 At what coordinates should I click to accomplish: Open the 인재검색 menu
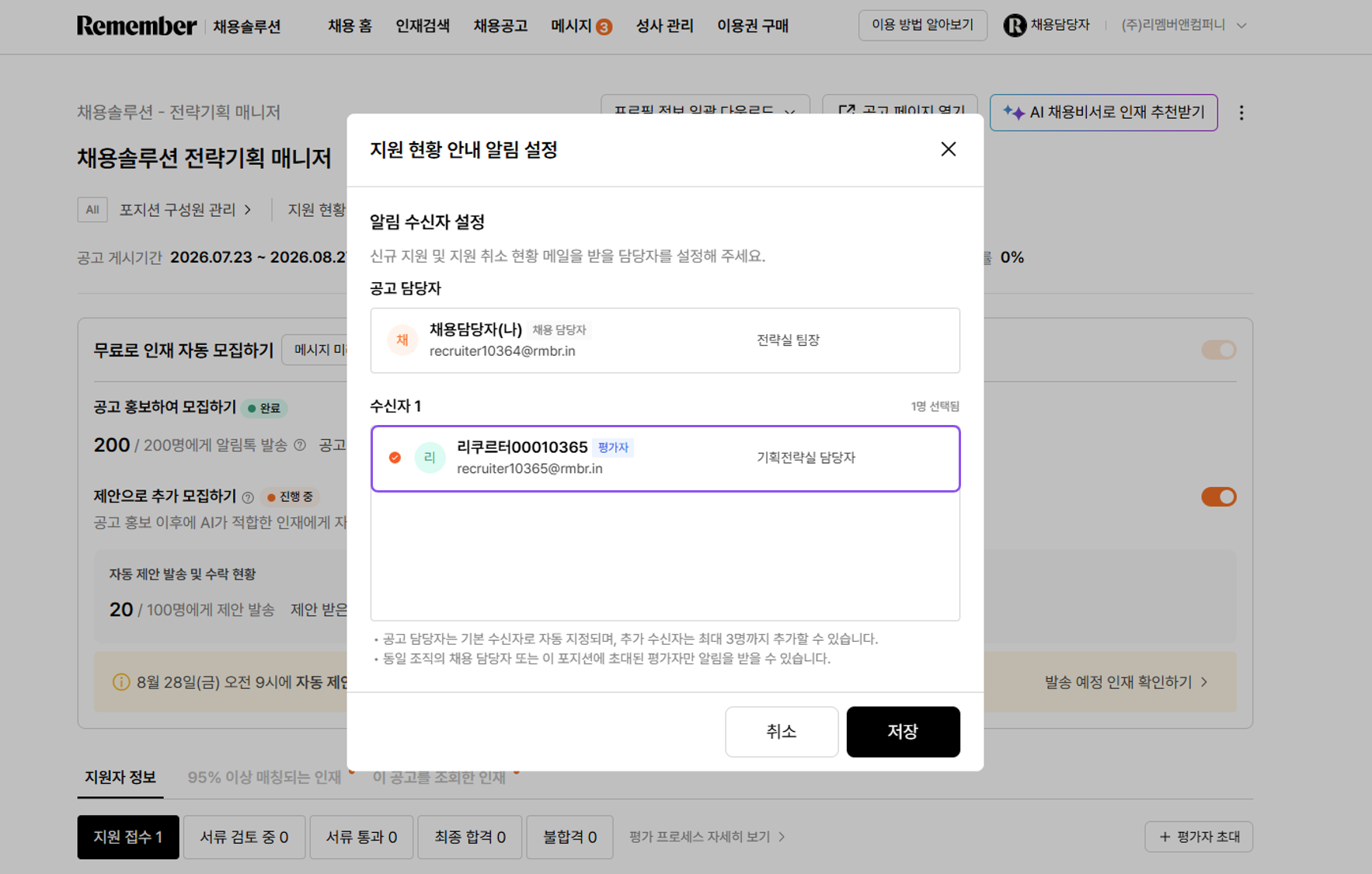423,26
